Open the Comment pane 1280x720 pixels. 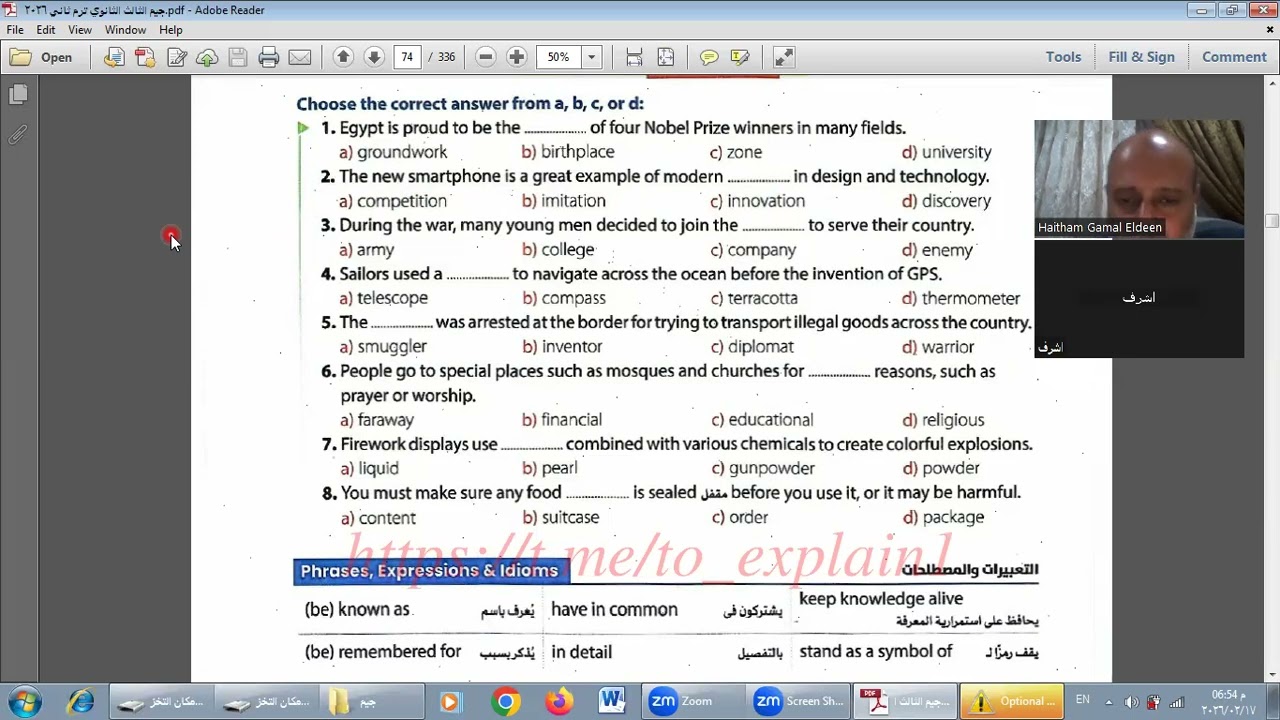[x=1234, y=57]
